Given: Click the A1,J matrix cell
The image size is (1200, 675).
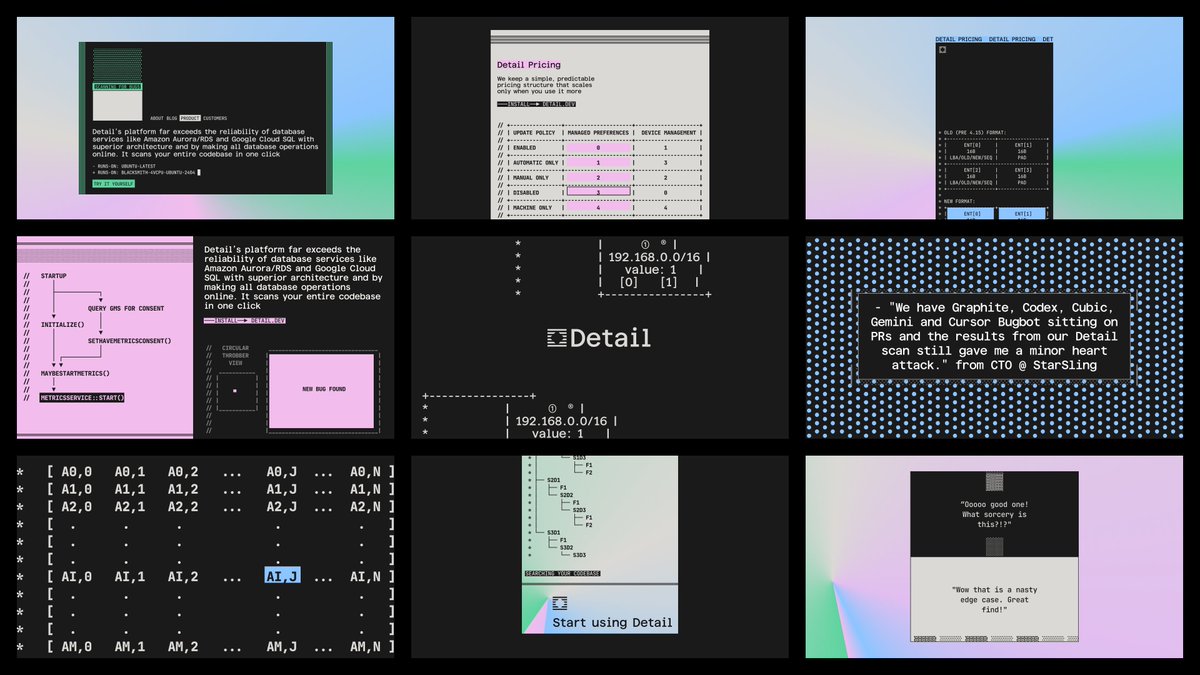Looking at the screenshot, I should tap(283, 488).
